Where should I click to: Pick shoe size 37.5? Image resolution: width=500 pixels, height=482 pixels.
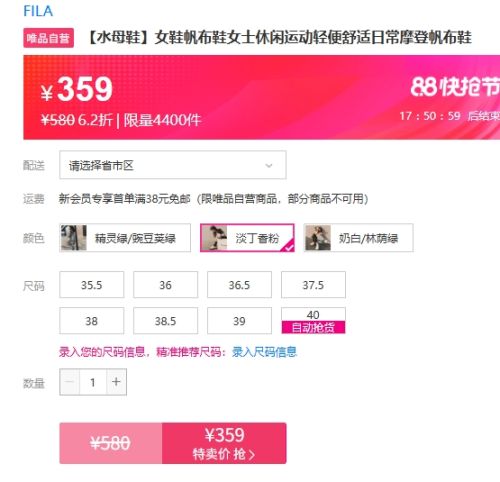coord(313,285)
